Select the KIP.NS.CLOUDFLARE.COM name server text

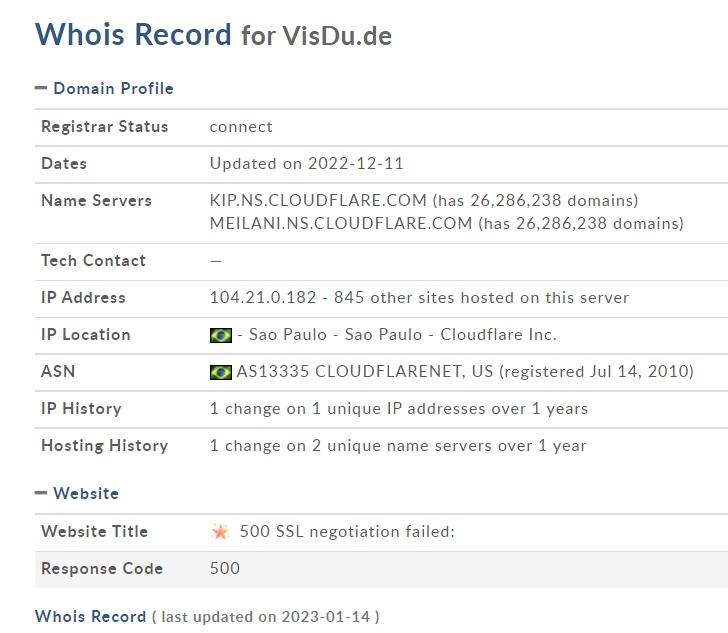click(x=318, y=200)
